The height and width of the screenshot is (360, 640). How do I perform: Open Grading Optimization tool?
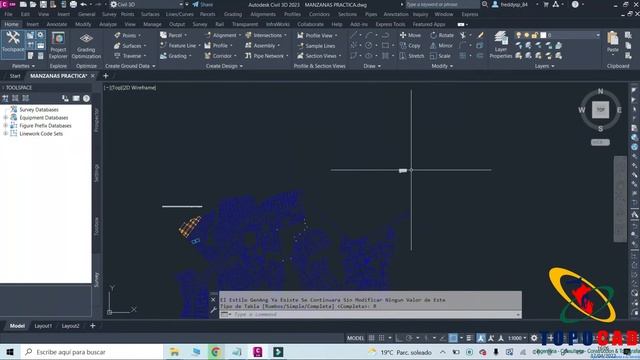pos(86,45)
